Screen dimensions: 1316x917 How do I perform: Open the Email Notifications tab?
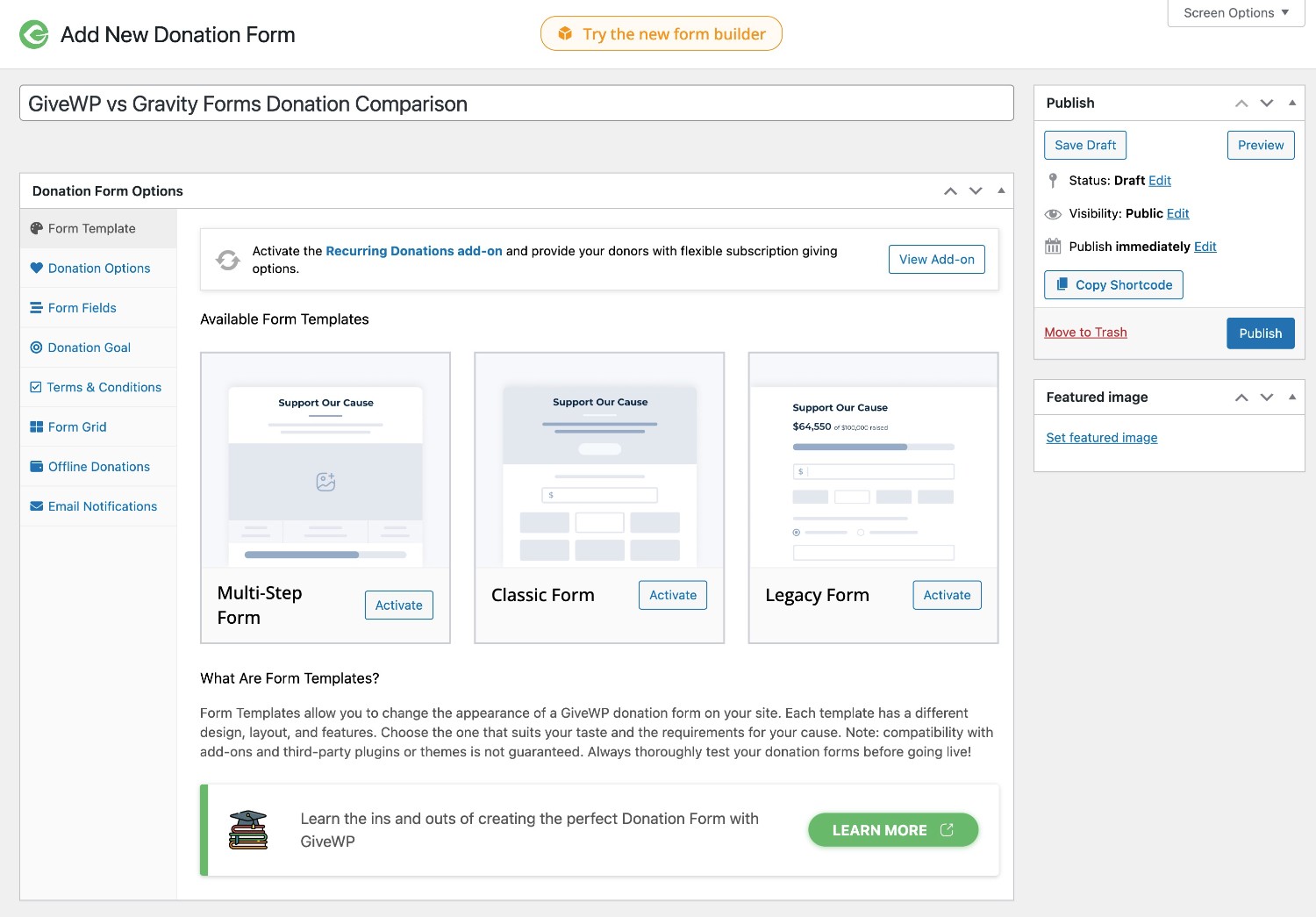[98, 506]
